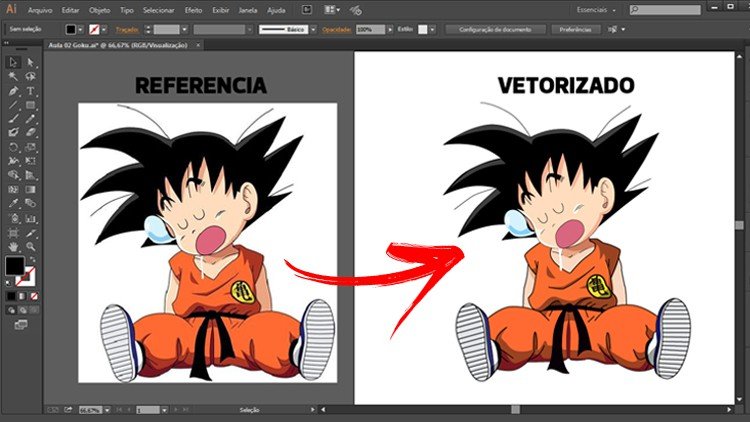The width and height of the screenshot is (750, 422).
Task: Expand the opacity slider arrow
Action: pyautogui.click(x=390, y=30)
